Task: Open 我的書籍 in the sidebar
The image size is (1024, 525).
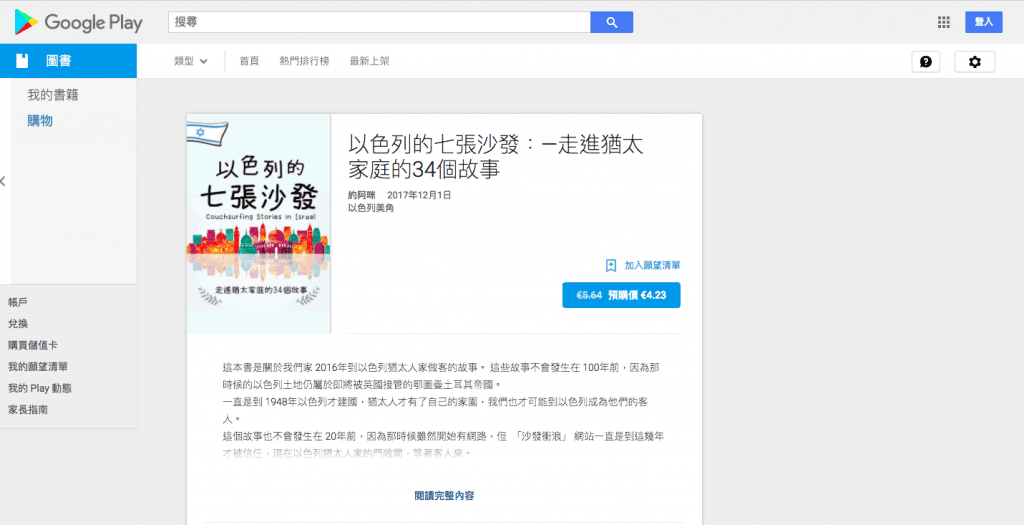Action: pos(53,95)
